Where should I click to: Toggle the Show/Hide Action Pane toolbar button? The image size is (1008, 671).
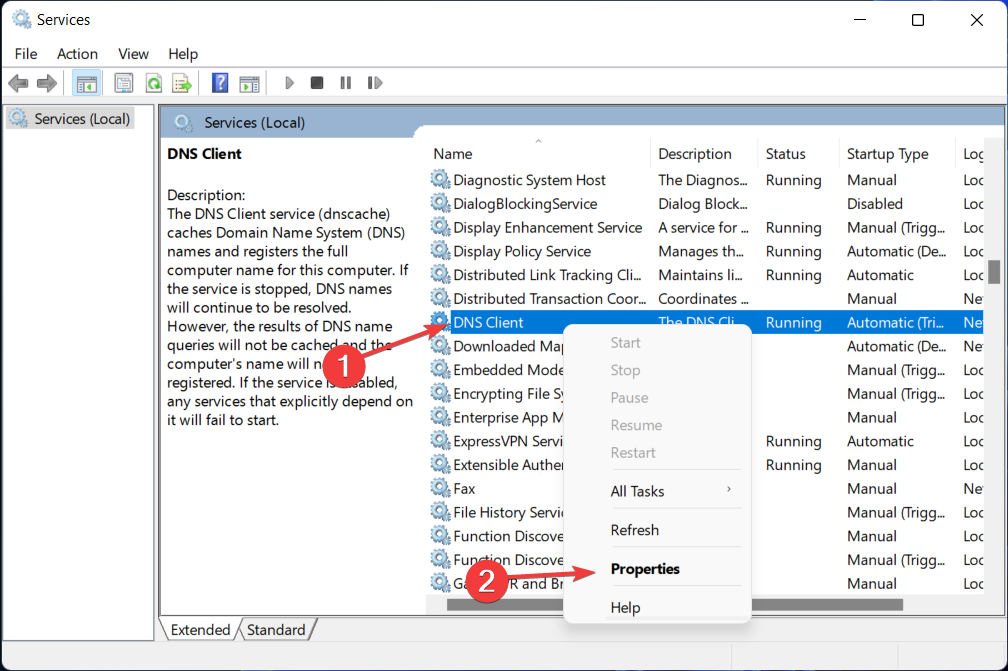249,83
